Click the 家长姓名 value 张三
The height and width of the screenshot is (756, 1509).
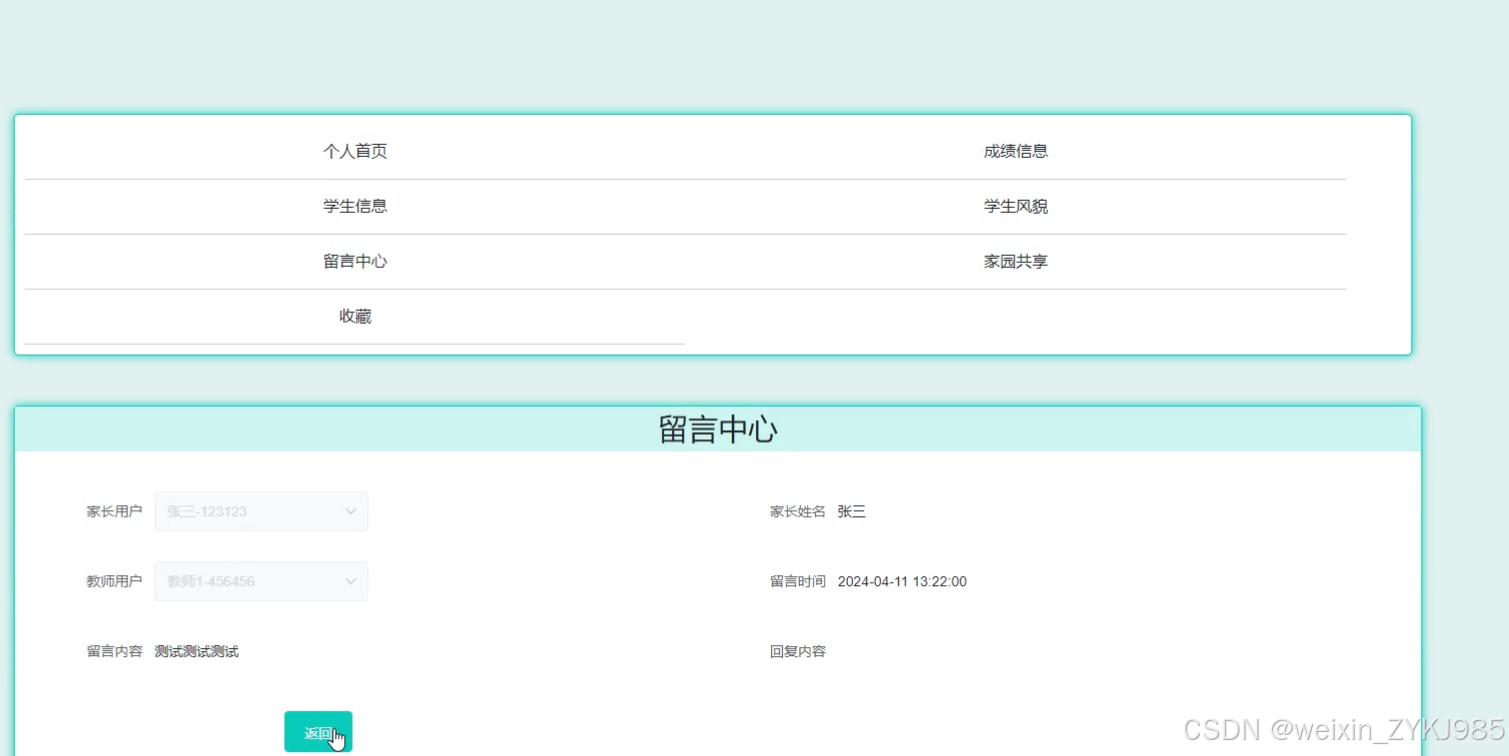[x=852, y=512]
